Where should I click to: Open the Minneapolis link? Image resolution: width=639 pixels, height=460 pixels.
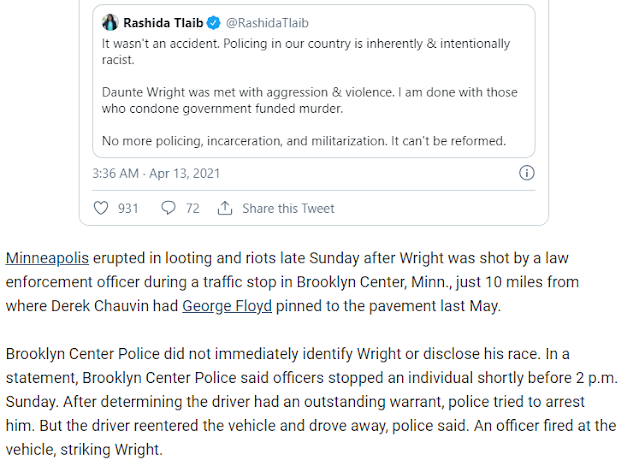tap(47, 258)
